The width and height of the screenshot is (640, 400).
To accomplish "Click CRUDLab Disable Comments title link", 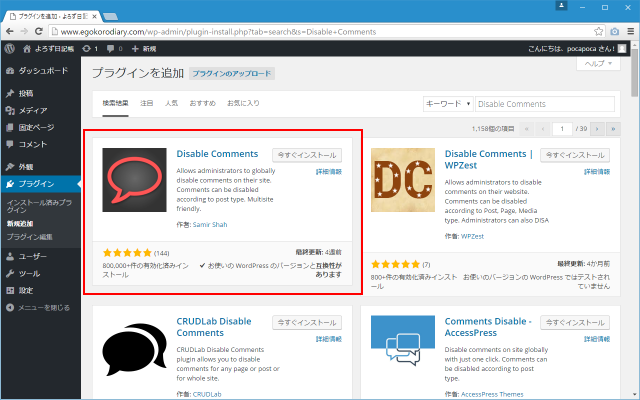I will click(x=213, y=327).
